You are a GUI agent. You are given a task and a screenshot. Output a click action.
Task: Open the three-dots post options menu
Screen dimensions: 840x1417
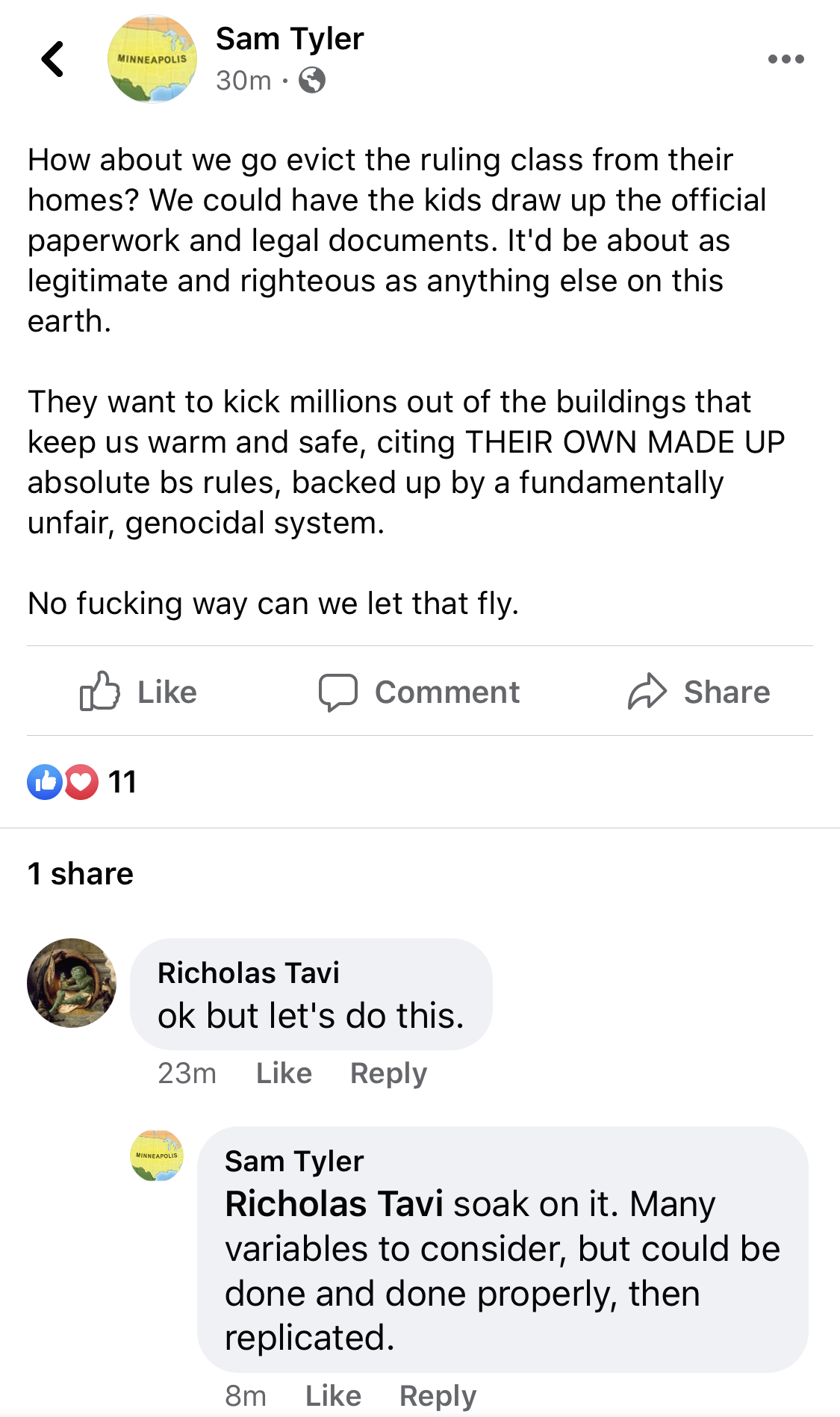786,59
